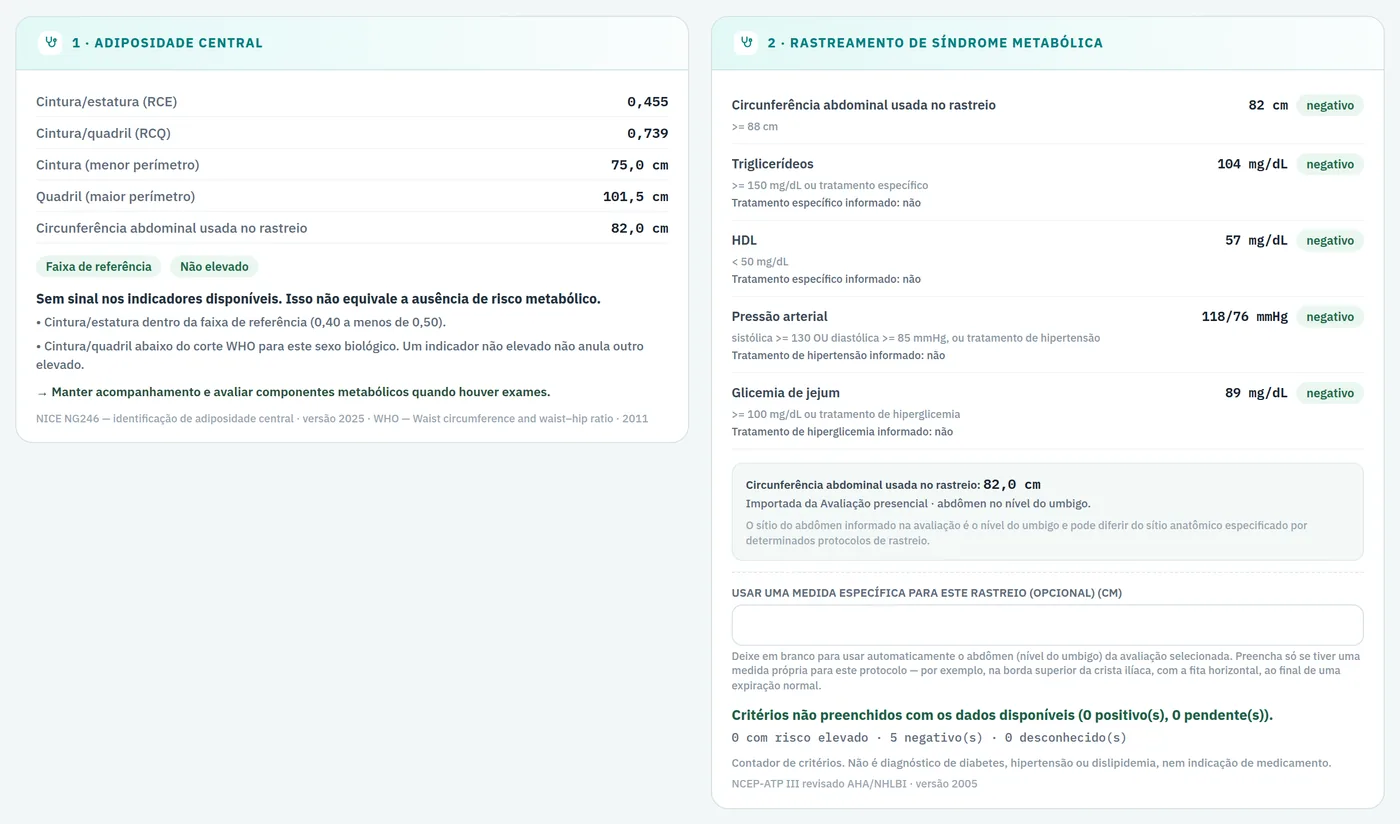The image size is (1400, 824).
Task: Click the RCE value 0,455
Action: pos(648,102)
